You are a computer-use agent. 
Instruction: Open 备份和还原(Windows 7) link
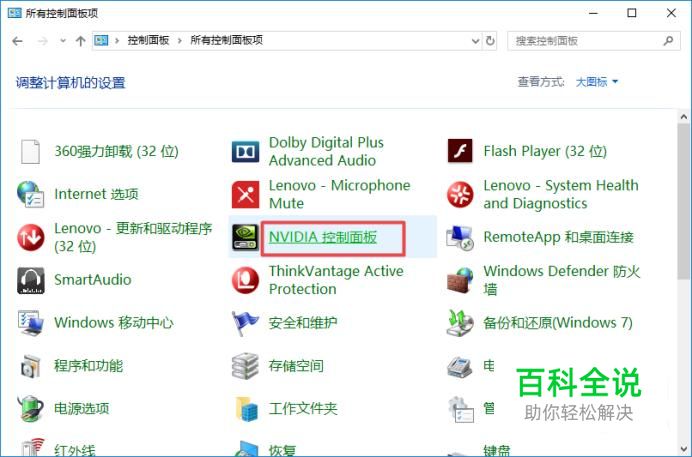click(558, 323)
